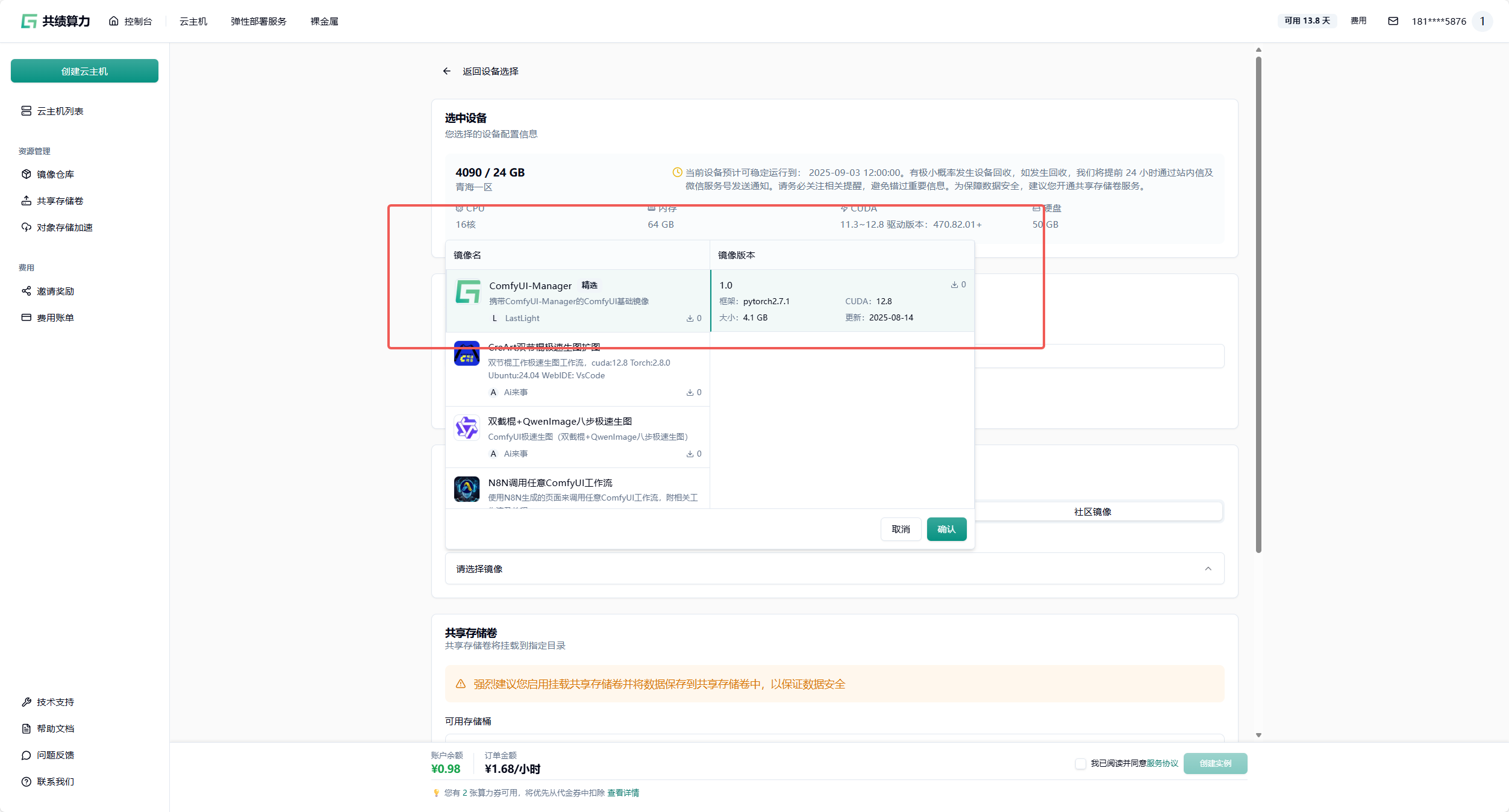This screenshot has width=1509, height=812.
Task: Click the 创建云主机 button
Action: (x=84, y=71)
